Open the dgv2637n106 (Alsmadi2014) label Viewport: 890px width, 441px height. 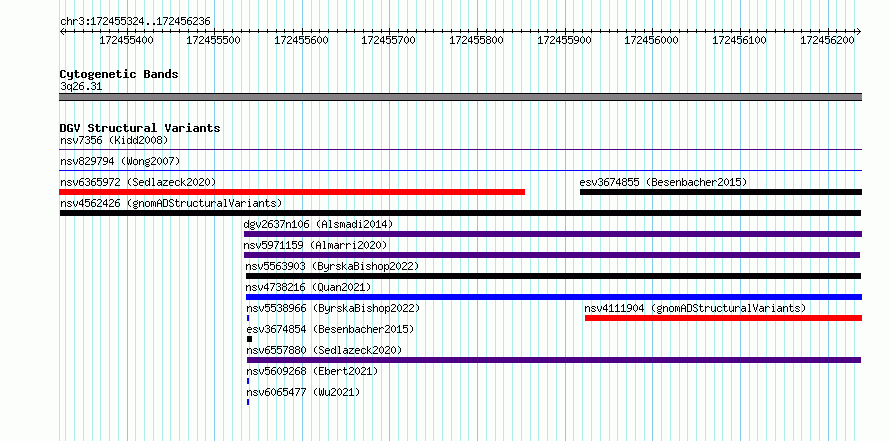pos(318,224)
